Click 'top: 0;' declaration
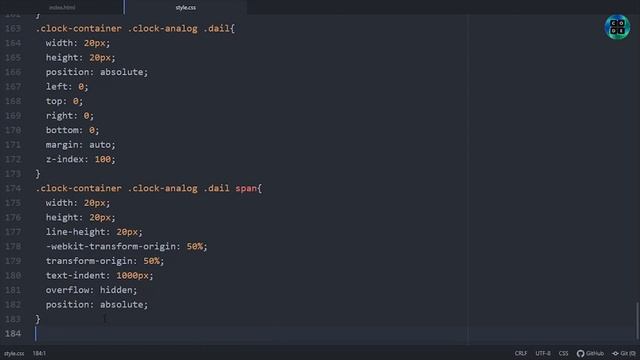Viewport: 640px width, 360px height. [x=64, y=101]
